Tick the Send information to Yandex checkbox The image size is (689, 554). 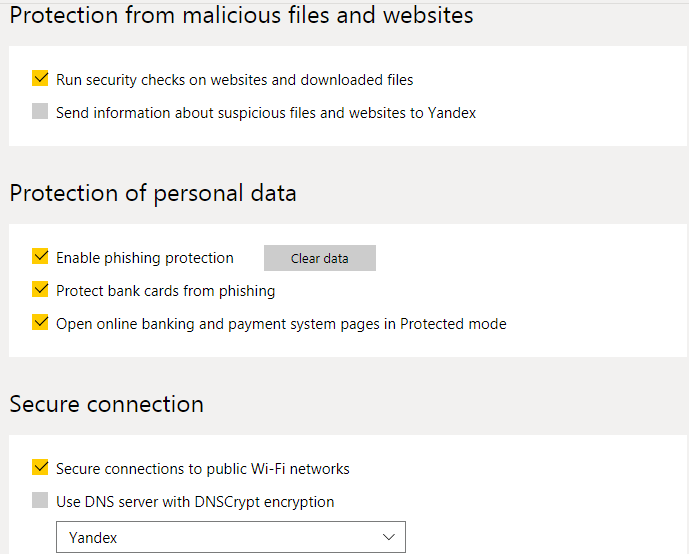[x=40, y=112]
